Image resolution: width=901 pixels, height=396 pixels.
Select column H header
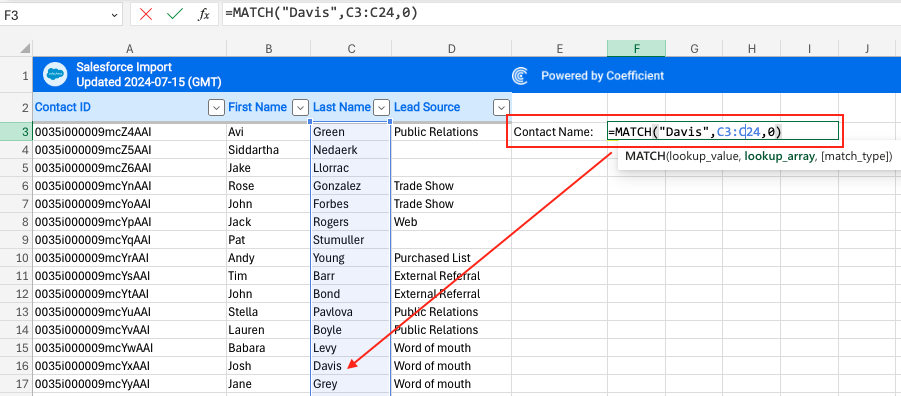[x=752, y=49]
